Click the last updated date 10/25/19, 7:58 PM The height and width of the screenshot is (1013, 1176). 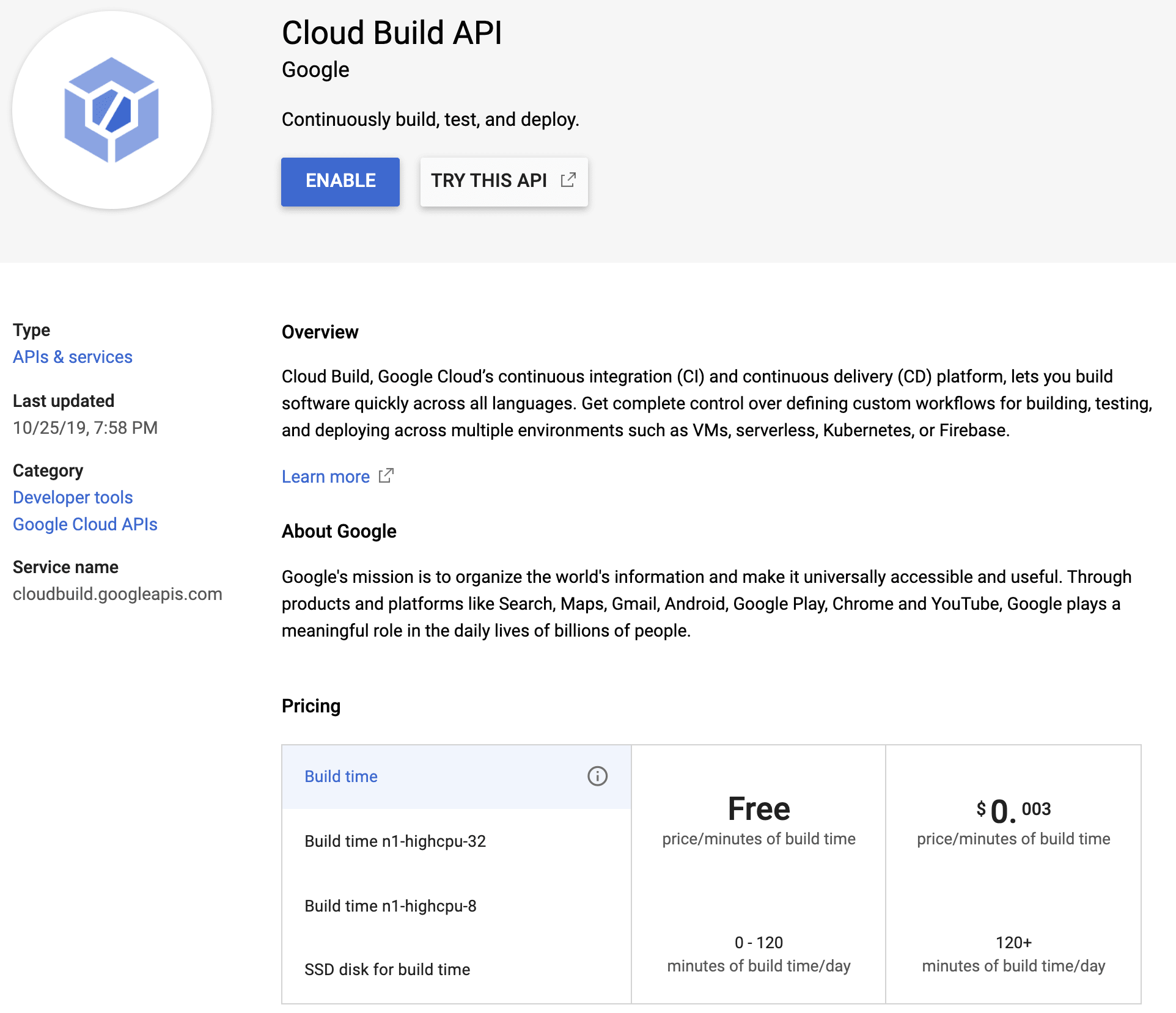pyautogui.click(x=85, y=428)
